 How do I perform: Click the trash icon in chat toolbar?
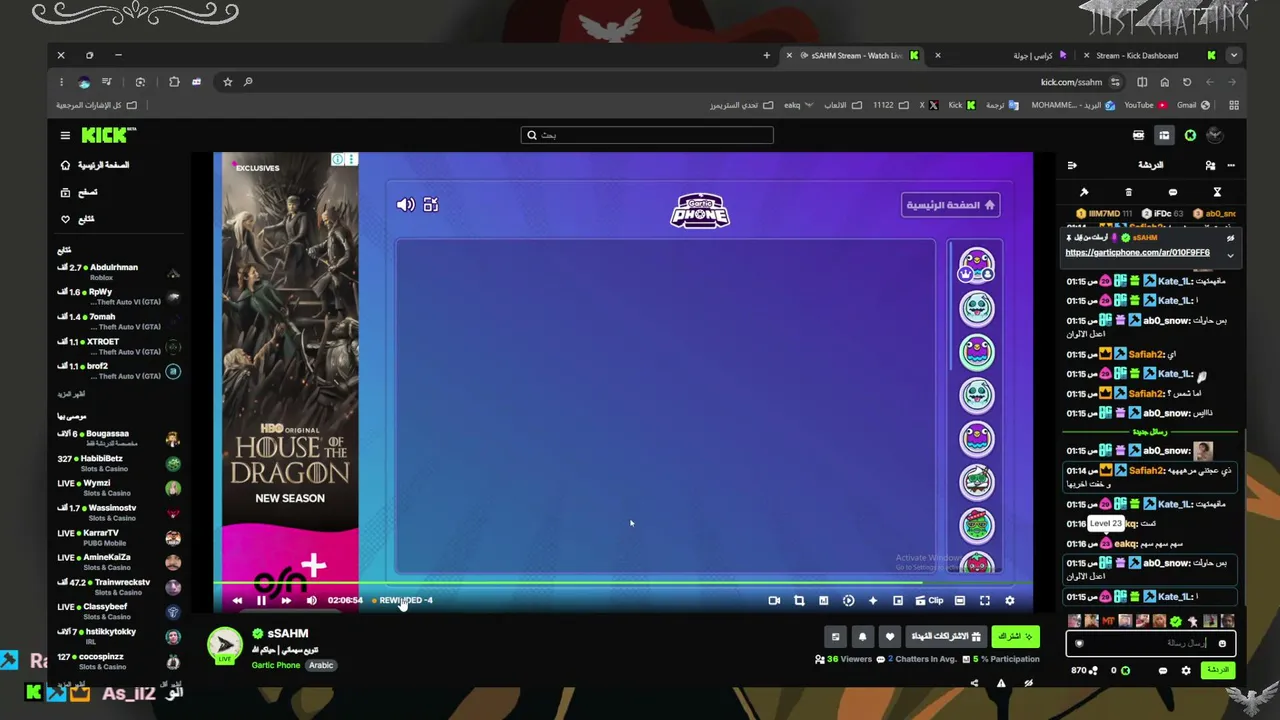pyautogui.click(x=1128, y=192)
